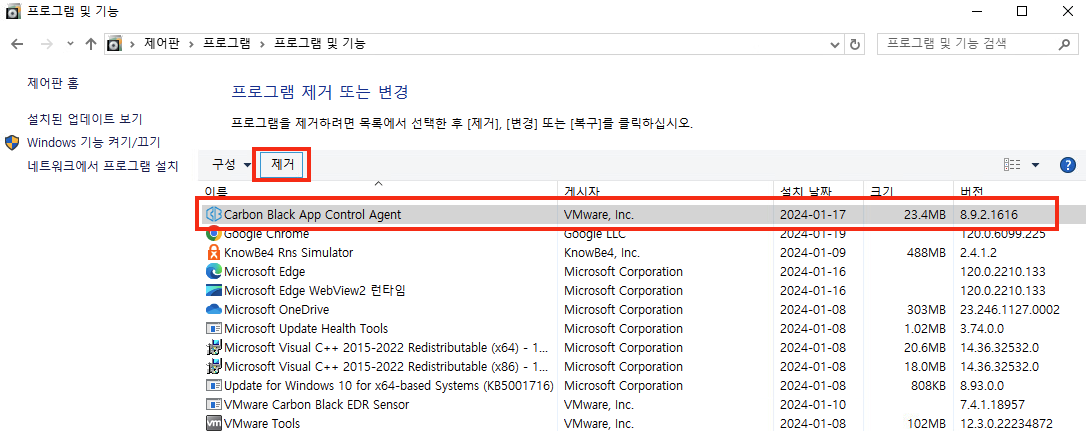Select the Microsoft OneDrive entry
The height and width of the screenshot is (431, 1086).
coord(276,310)
